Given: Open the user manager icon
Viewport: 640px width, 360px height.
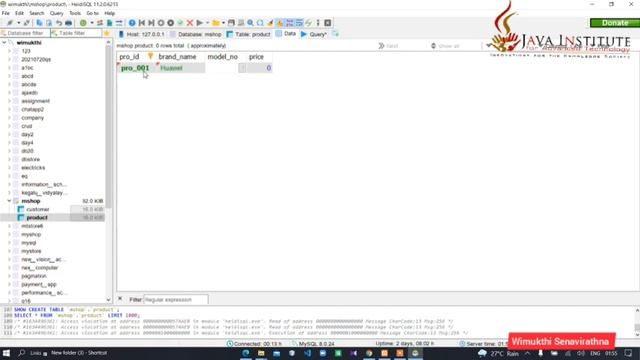Looking at the screenshot, I should point(100,23).
